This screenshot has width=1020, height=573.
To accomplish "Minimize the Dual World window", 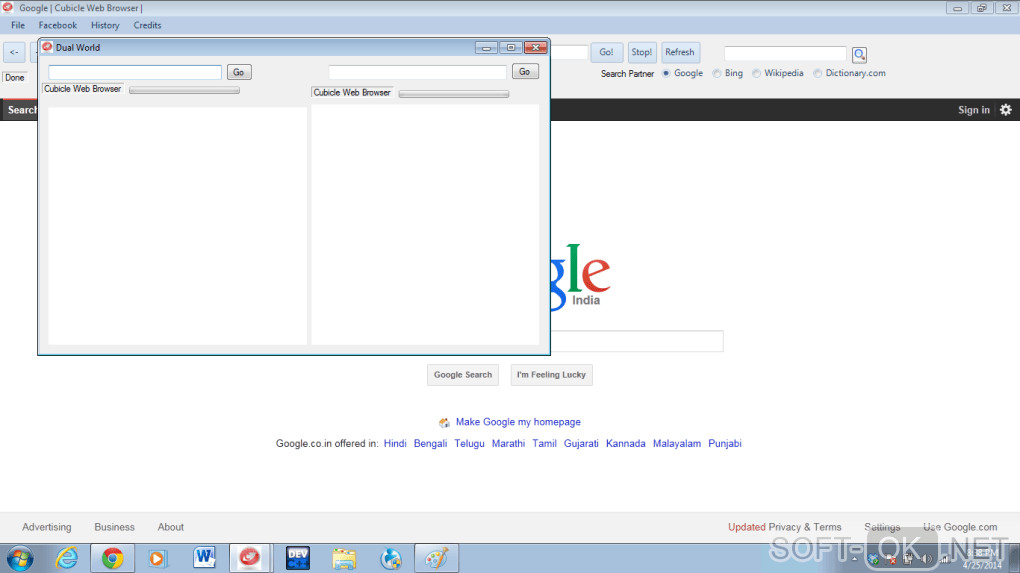I will [x=486, y=47].
